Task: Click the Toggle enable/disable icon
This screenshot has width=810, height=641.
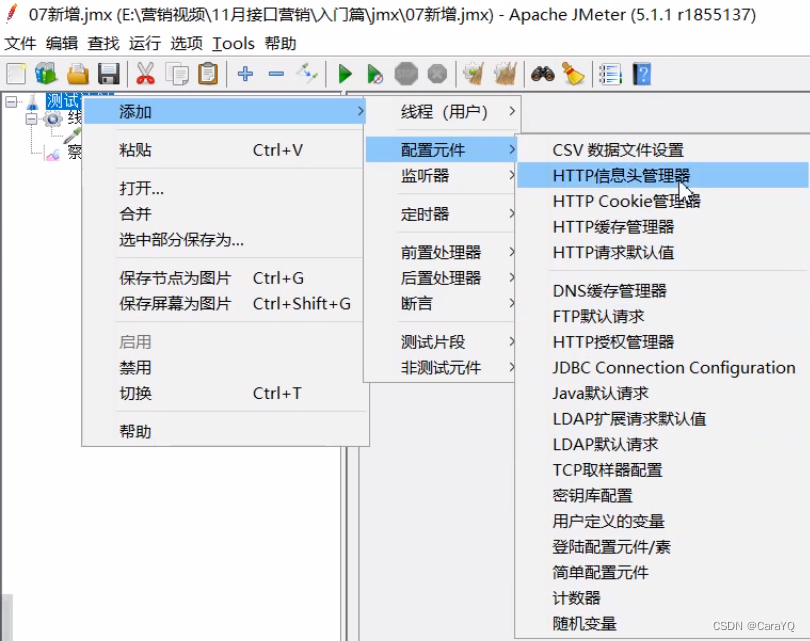Action: point(307,74)
